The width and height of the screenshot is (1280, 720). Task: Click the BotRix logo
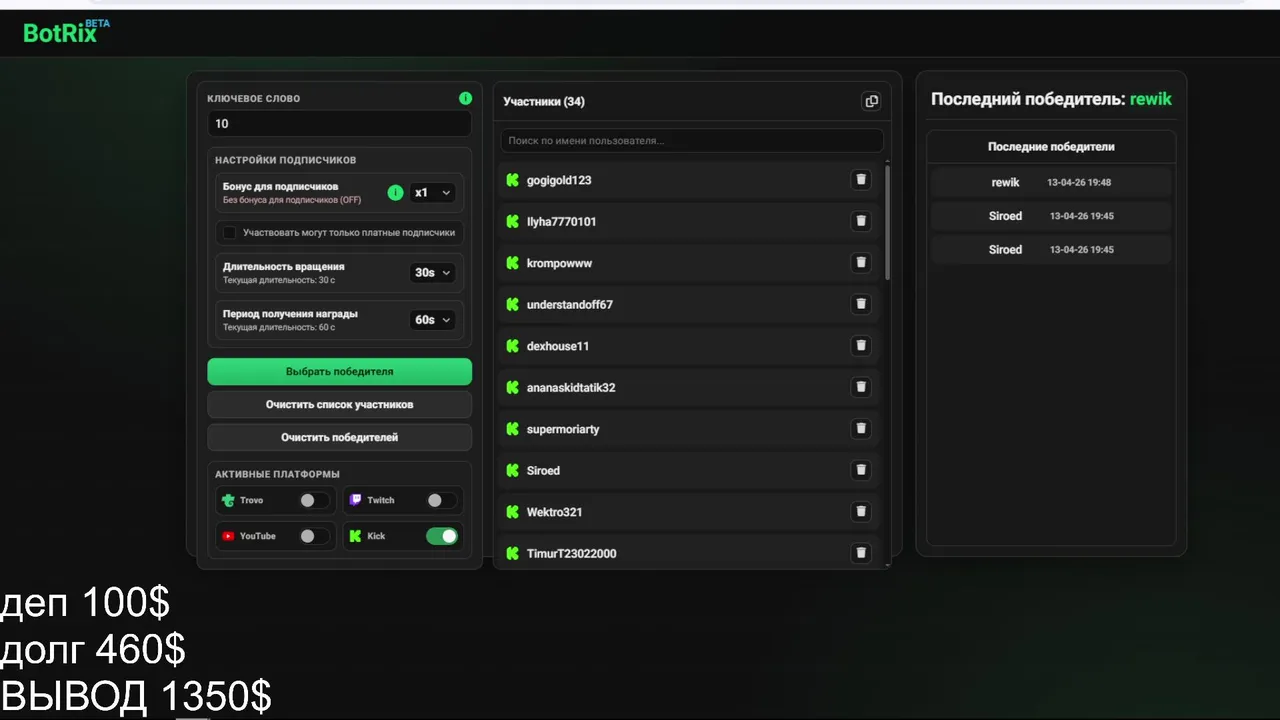tap(66, 32)
